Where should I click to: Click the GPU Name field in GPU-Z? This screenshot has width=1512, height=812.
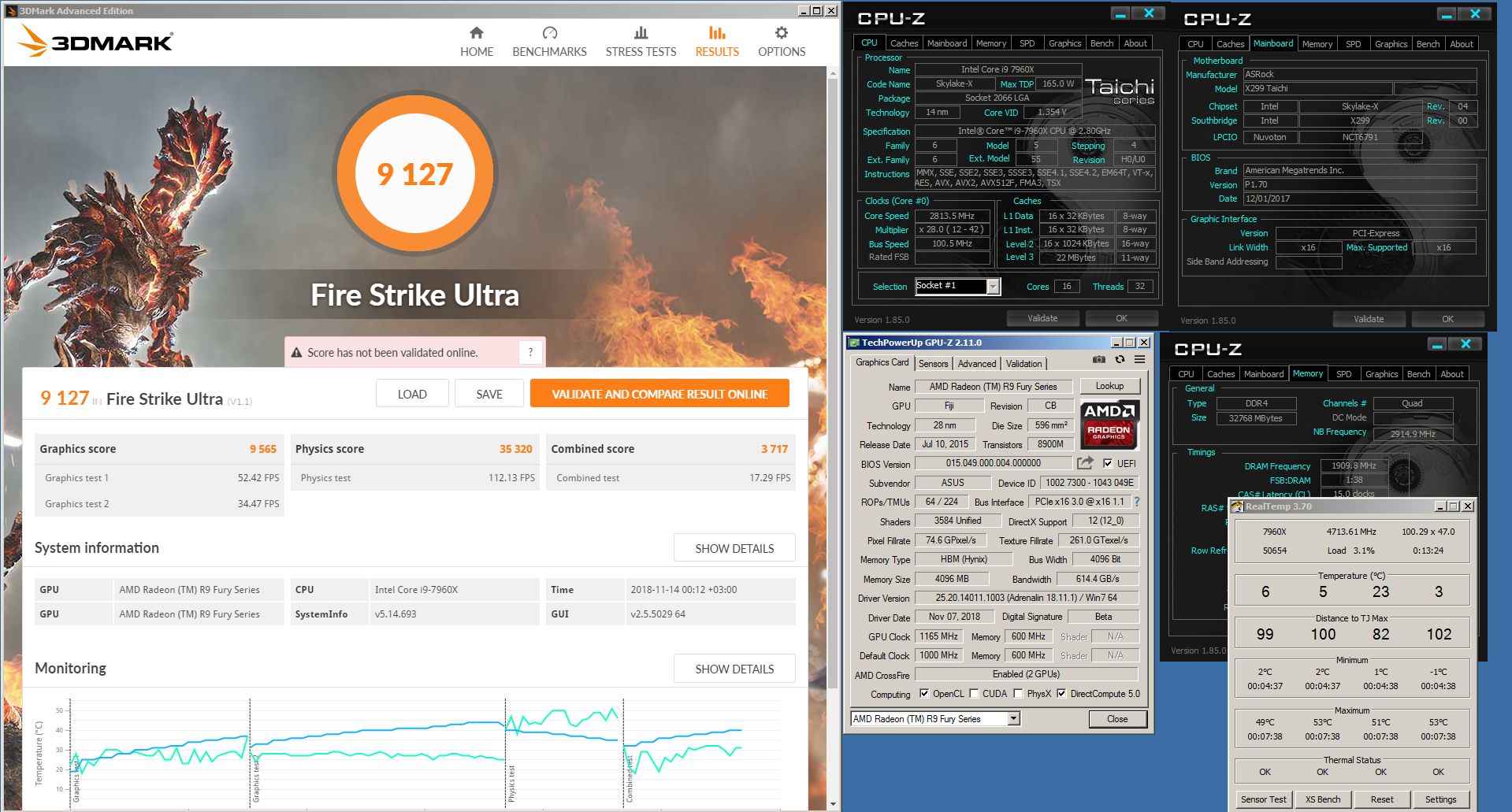993,387
